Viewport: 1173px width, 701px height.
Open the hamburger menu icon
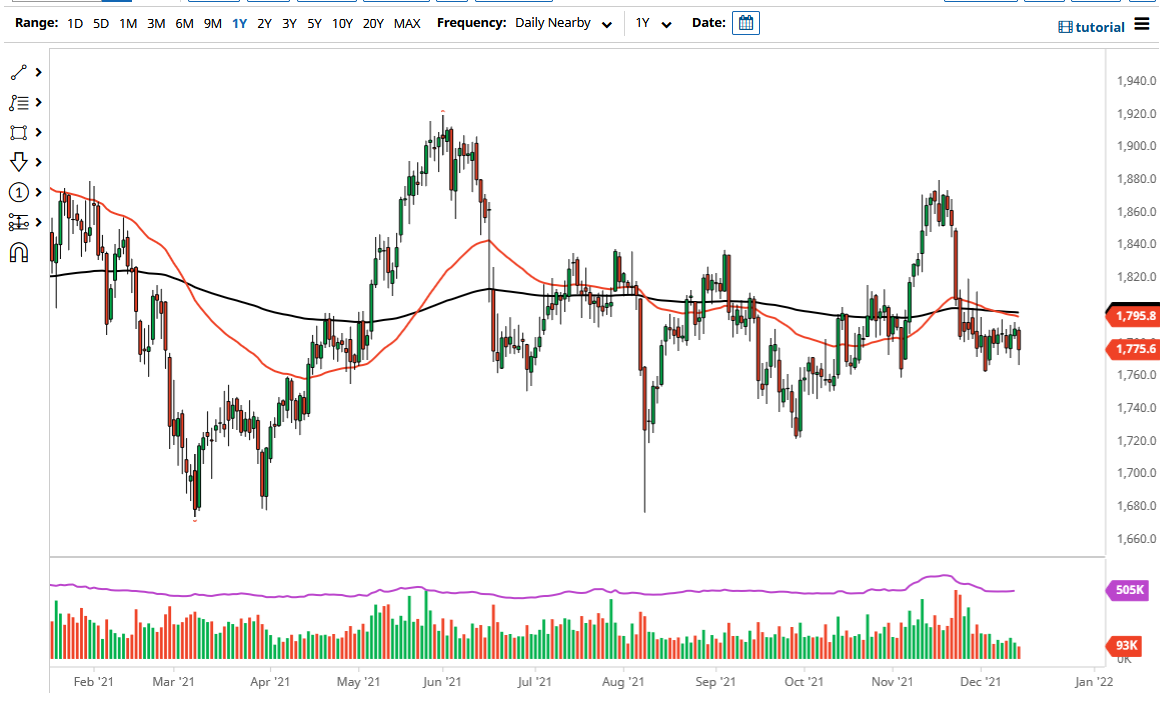pos(1142,24)
